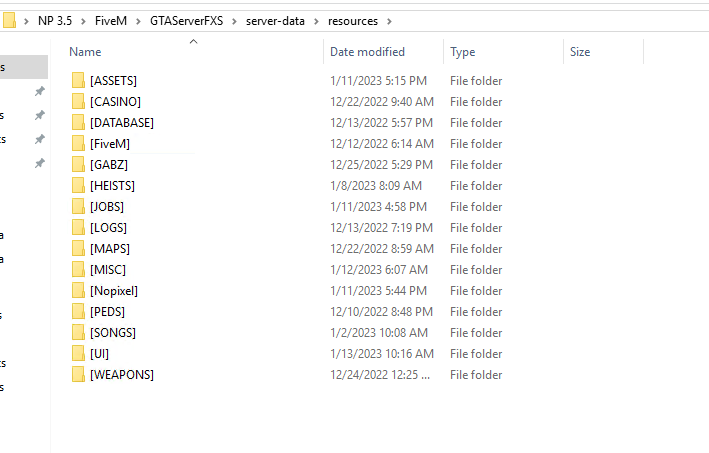Sort by Size column header
The width and height of the screenshot is (709, 453).
point(580,52)
